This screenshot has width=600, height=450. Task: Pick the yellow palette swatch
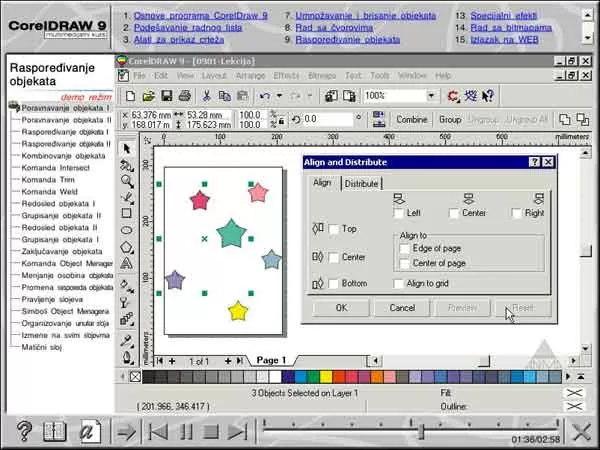326,377
